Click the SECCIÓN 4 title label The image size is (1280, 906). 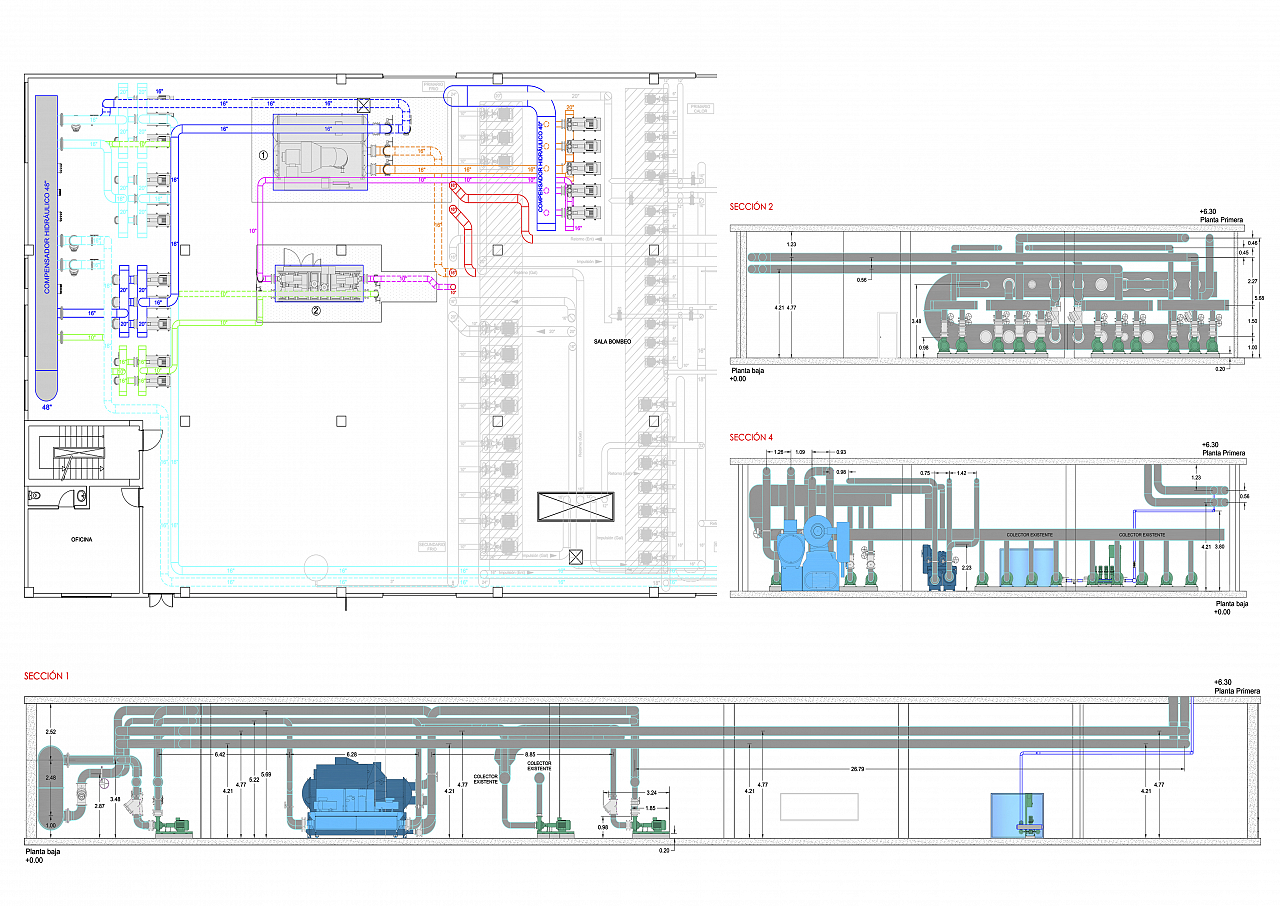[751, 438]
